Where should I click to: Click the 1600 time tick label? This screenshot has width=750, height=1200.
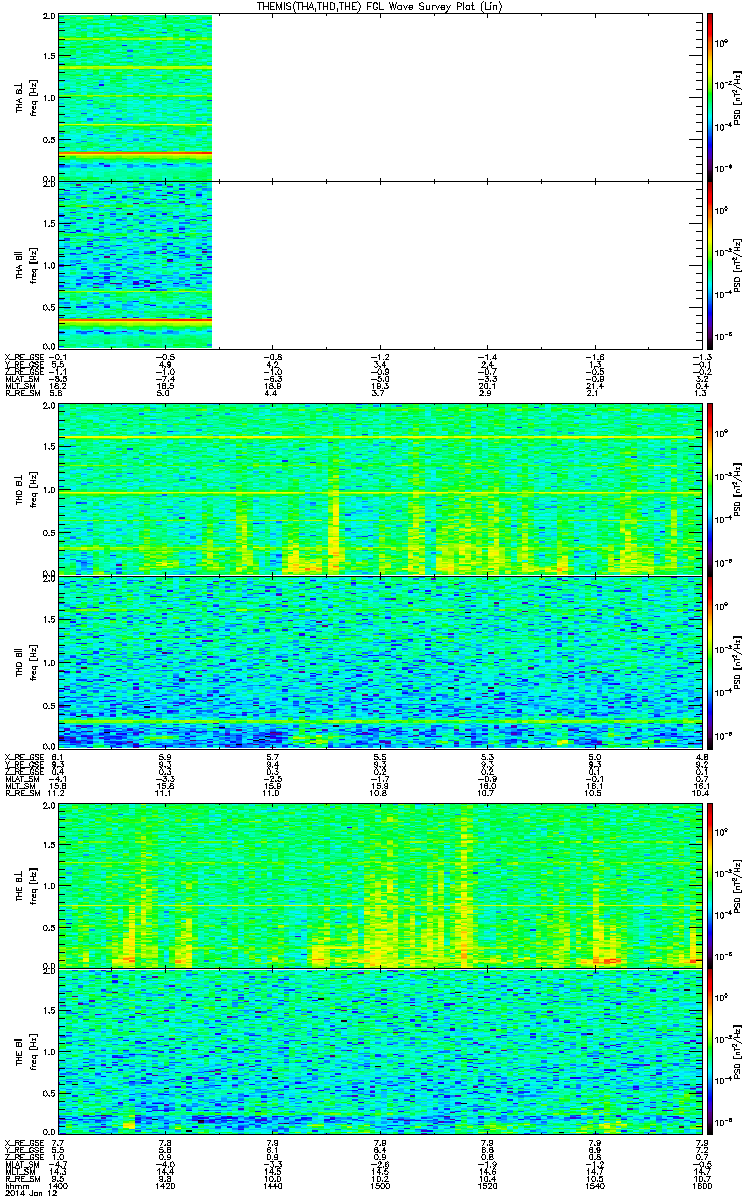[700, 1184]
